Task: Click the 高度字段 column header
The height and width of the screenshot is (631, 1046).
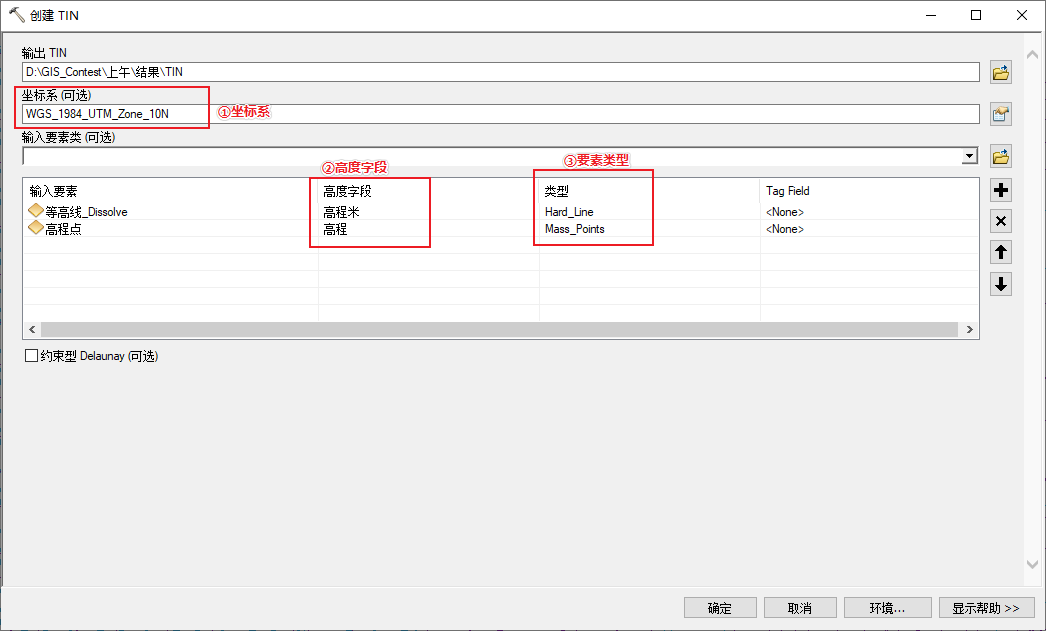Action: pyautogui.click(x=347, y=191)
